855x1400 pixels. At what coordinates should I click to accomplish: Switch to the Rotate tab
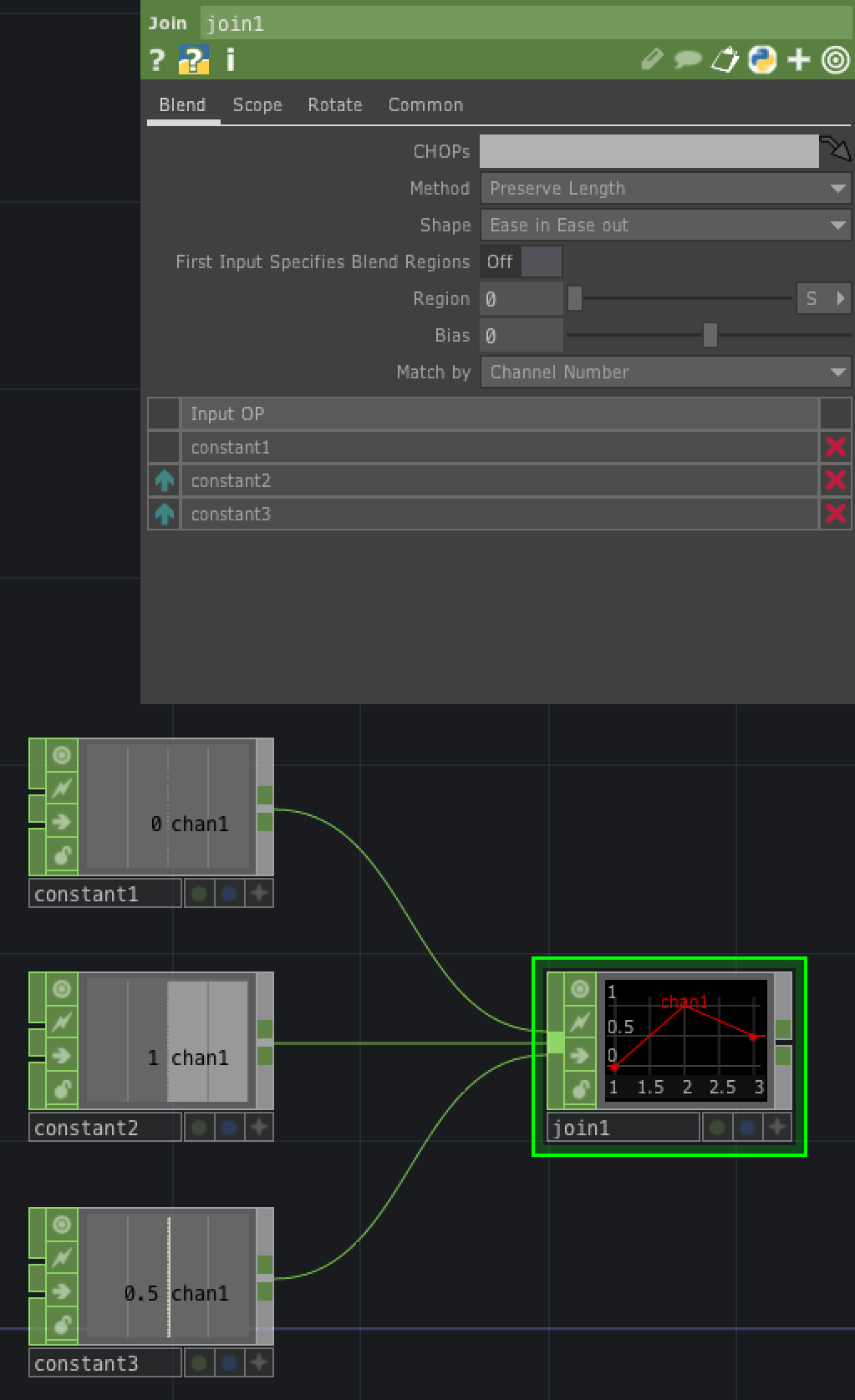point(335,105)
